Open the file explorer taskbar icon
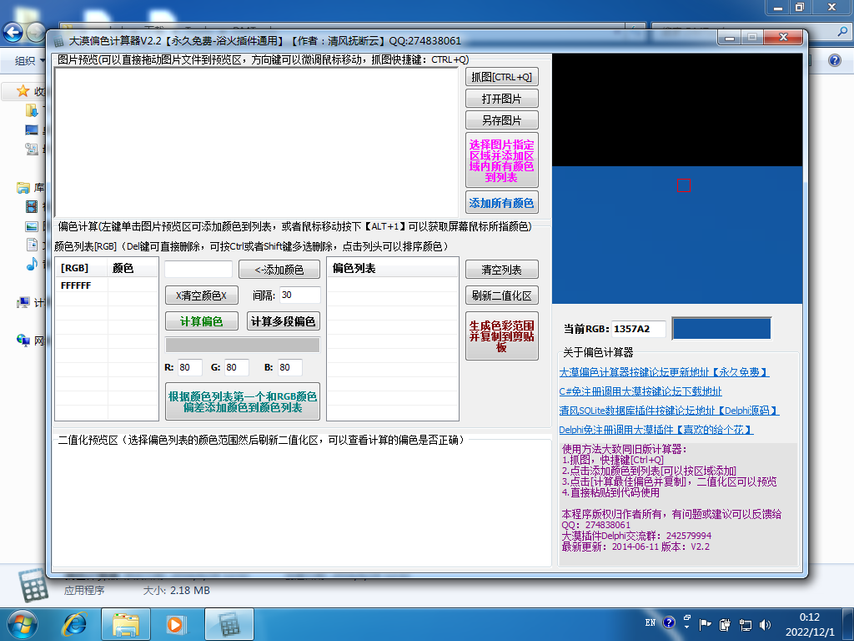The image size is (854, 641). (126, 625)
